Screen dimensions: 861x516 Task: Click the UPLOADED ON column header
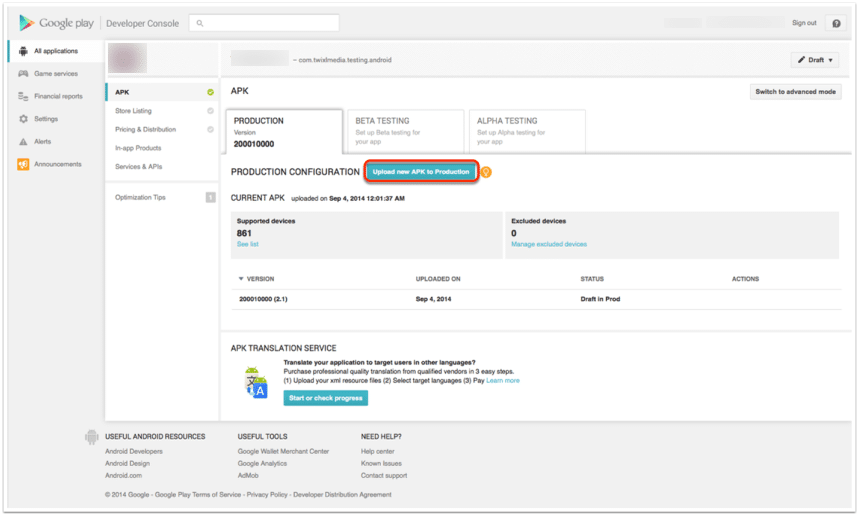point(438,279)
